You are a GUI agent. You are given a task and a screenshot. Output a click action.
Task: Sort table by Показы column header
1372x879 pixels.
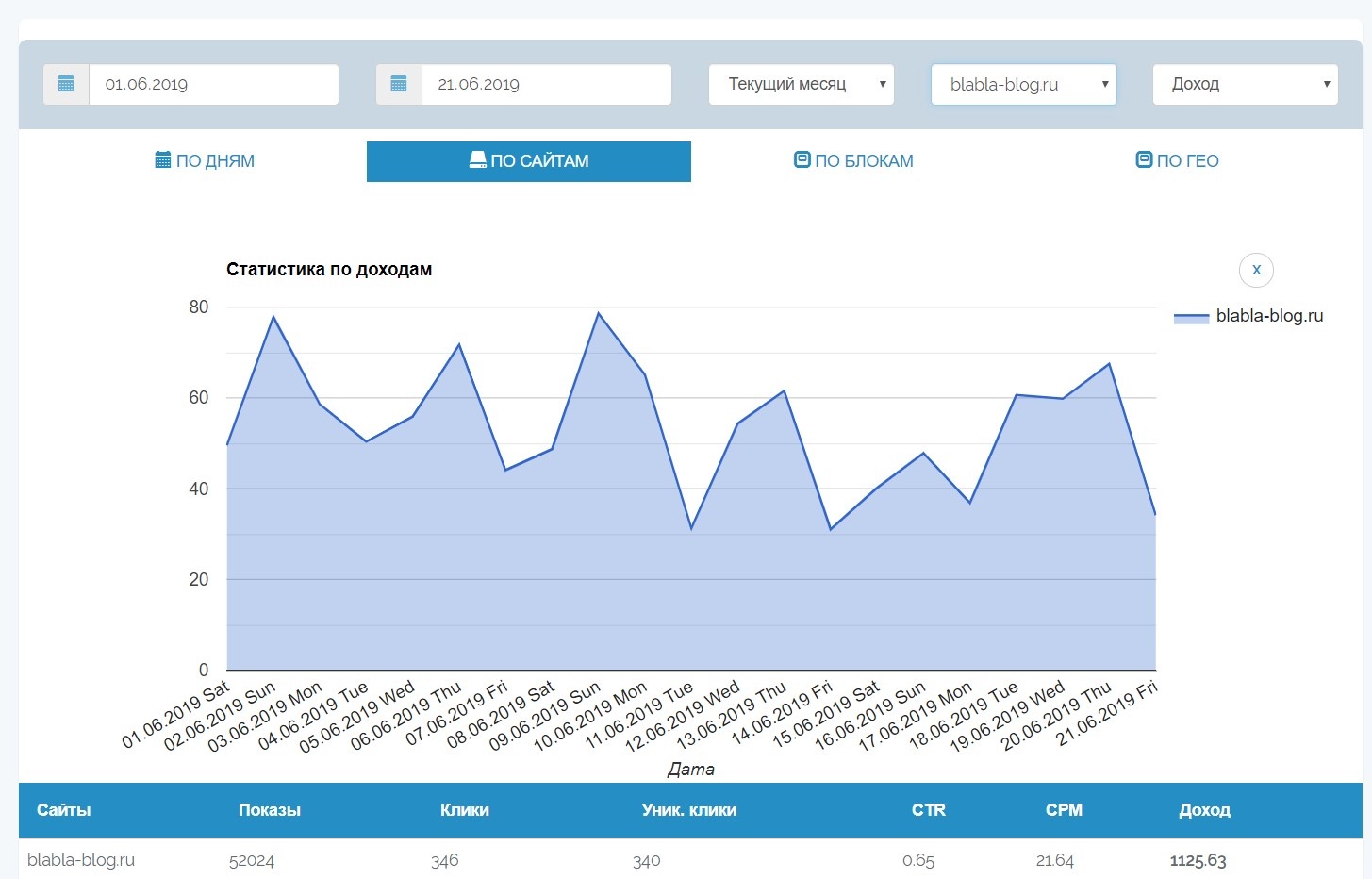coord(270,810)
